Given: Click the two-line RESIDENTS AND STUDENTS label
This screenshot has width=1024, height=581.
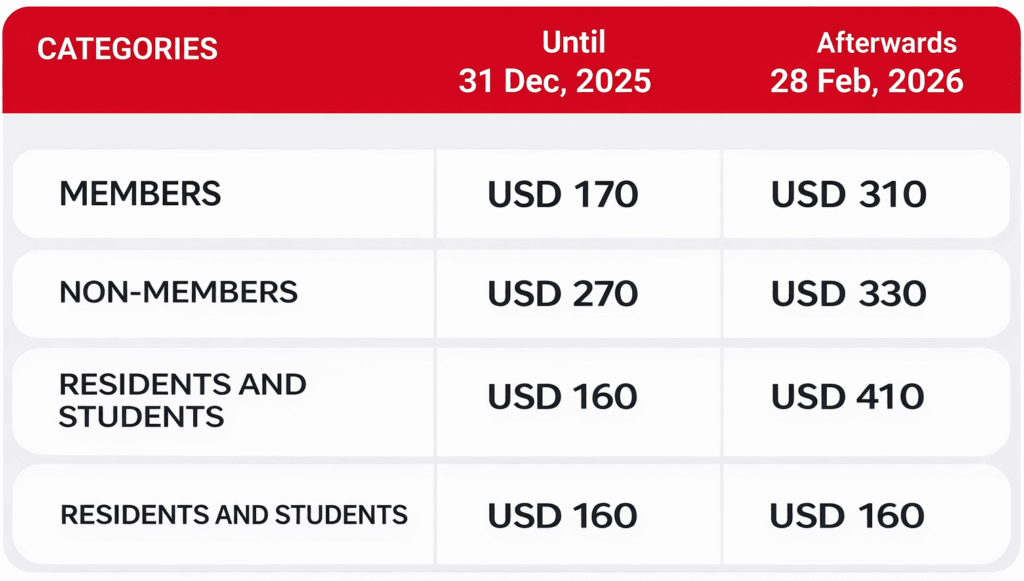Looking at the screenshot, I should [182, 400].
